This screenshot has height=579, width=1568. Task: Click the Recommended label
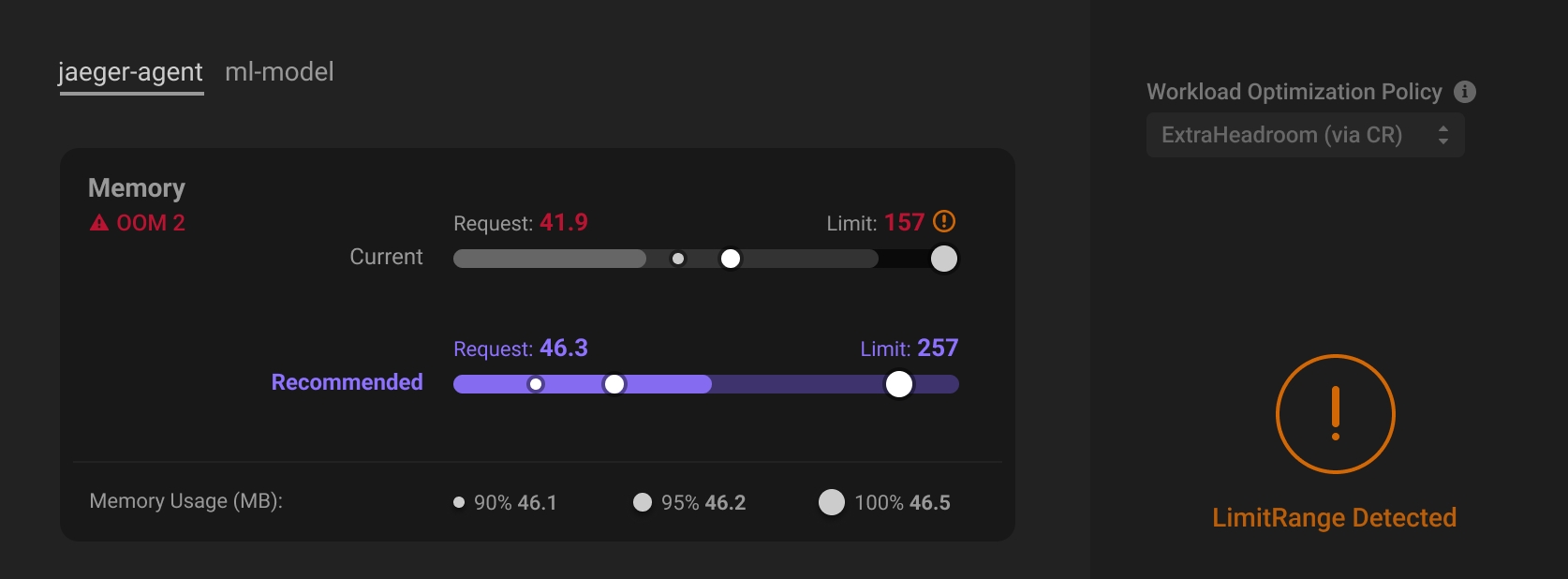(x=347, y=382)
